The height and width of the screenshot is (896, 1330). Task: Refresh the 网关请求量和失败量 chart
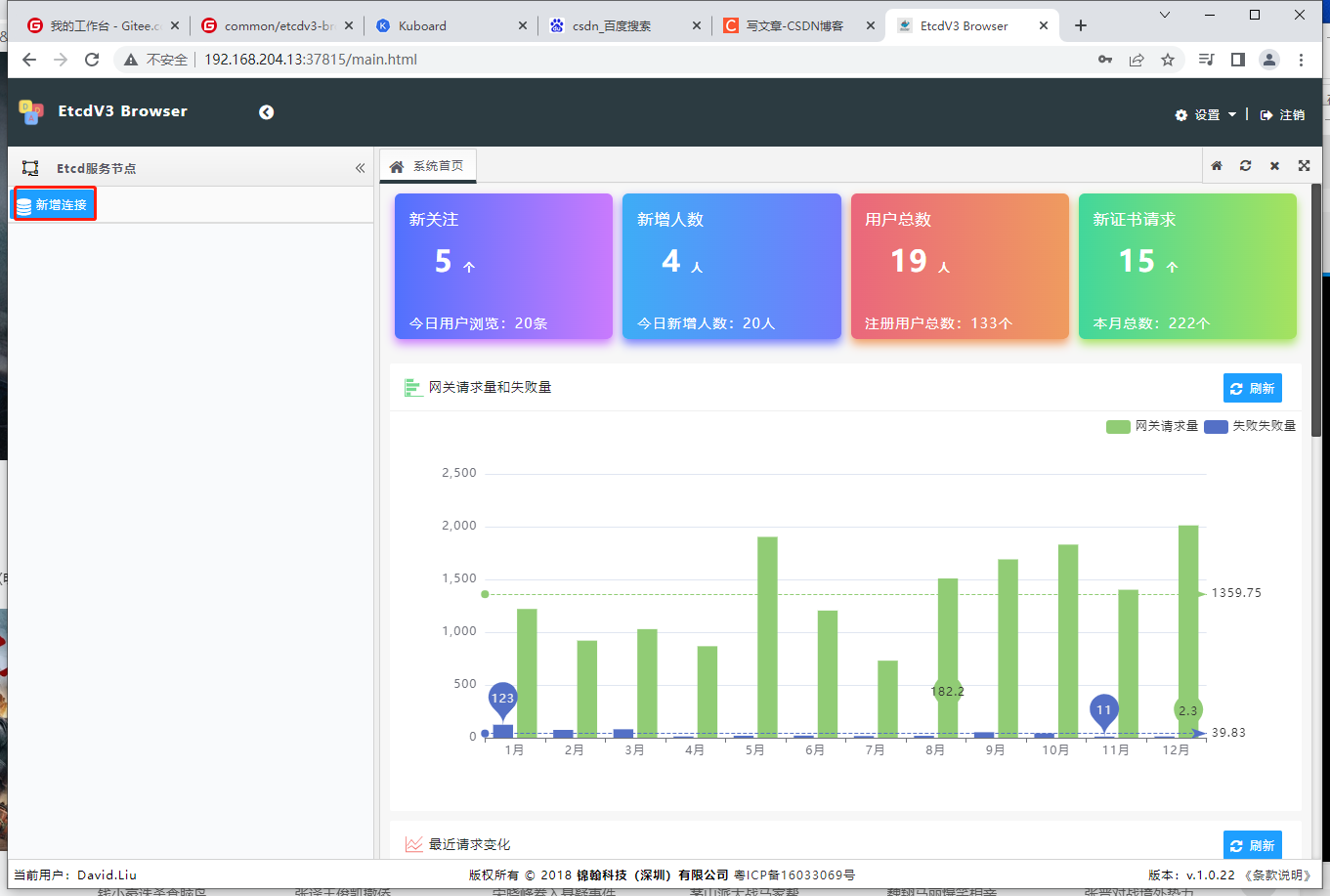point(1252,388)
